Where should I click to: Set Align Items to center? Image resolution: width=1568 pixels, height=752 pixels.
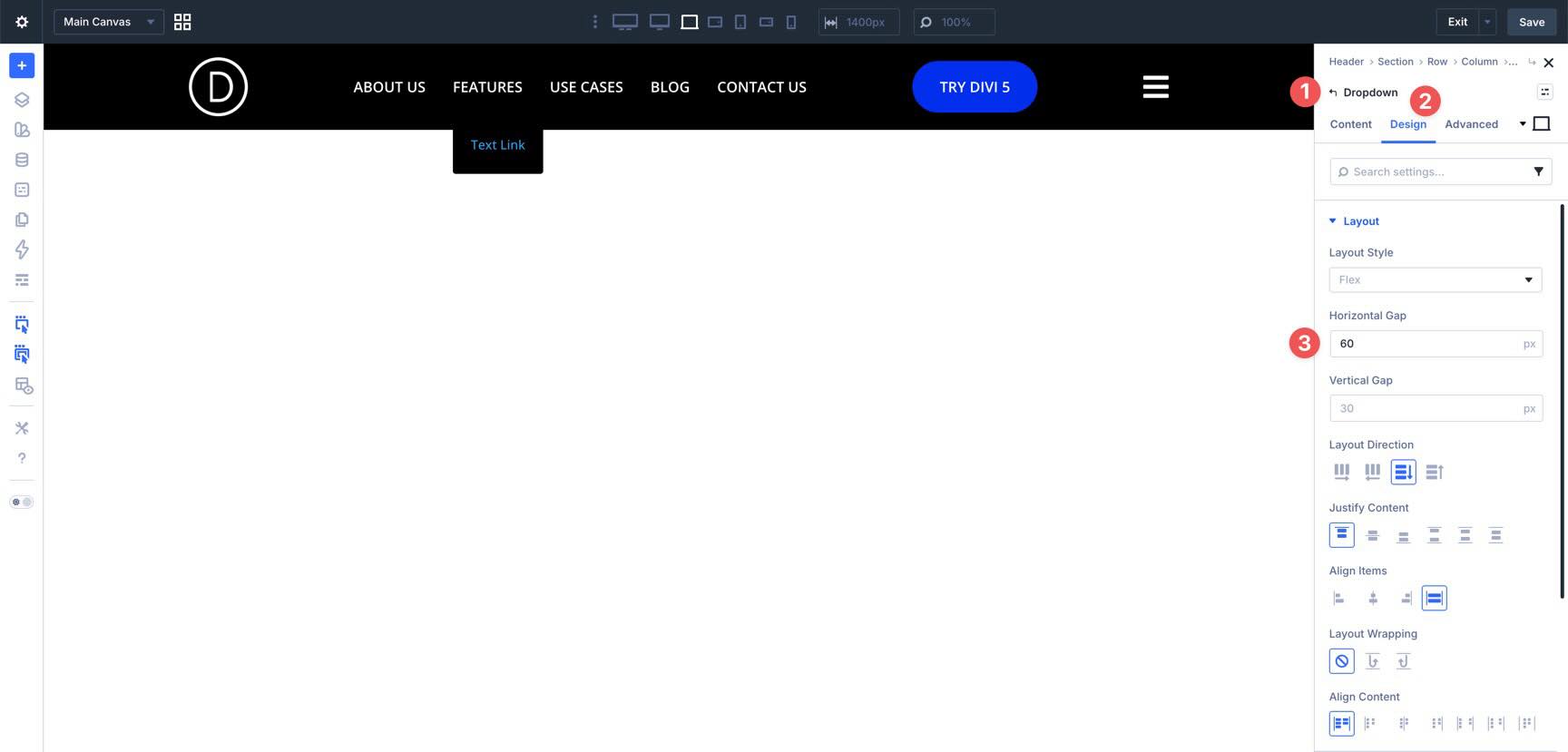pos(1372,598)
